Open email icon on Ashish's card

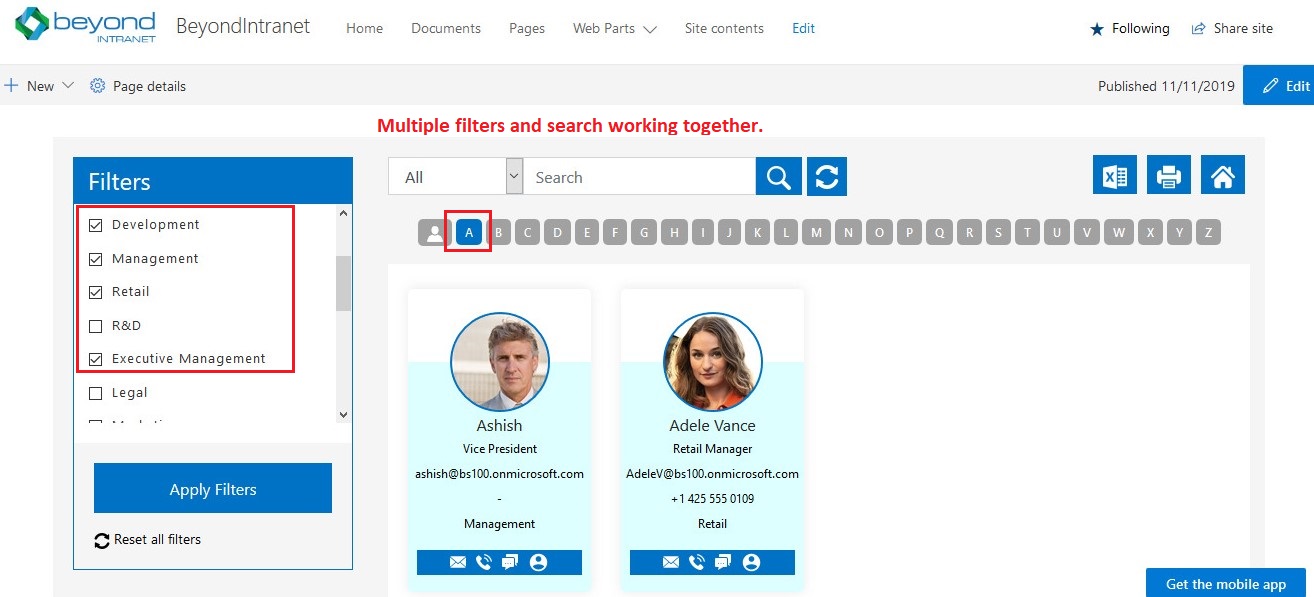457,562
